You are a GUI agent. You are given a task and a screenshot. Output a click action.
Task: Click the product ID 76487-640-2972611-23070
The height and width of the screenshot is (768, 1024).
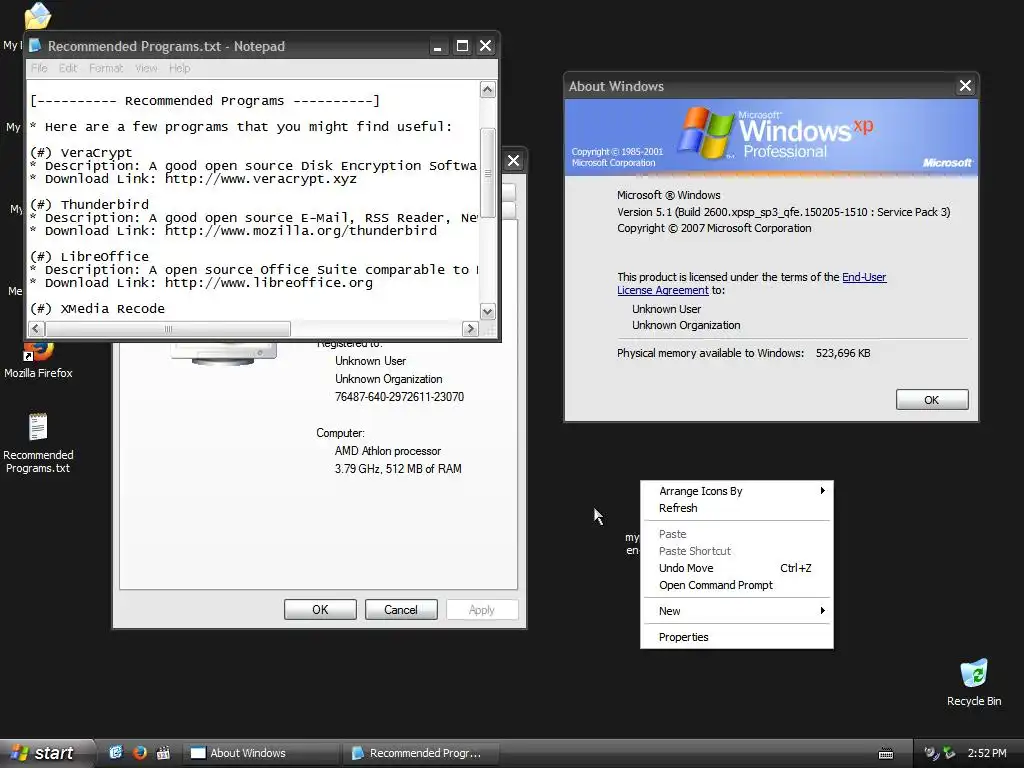coord(399,396)
